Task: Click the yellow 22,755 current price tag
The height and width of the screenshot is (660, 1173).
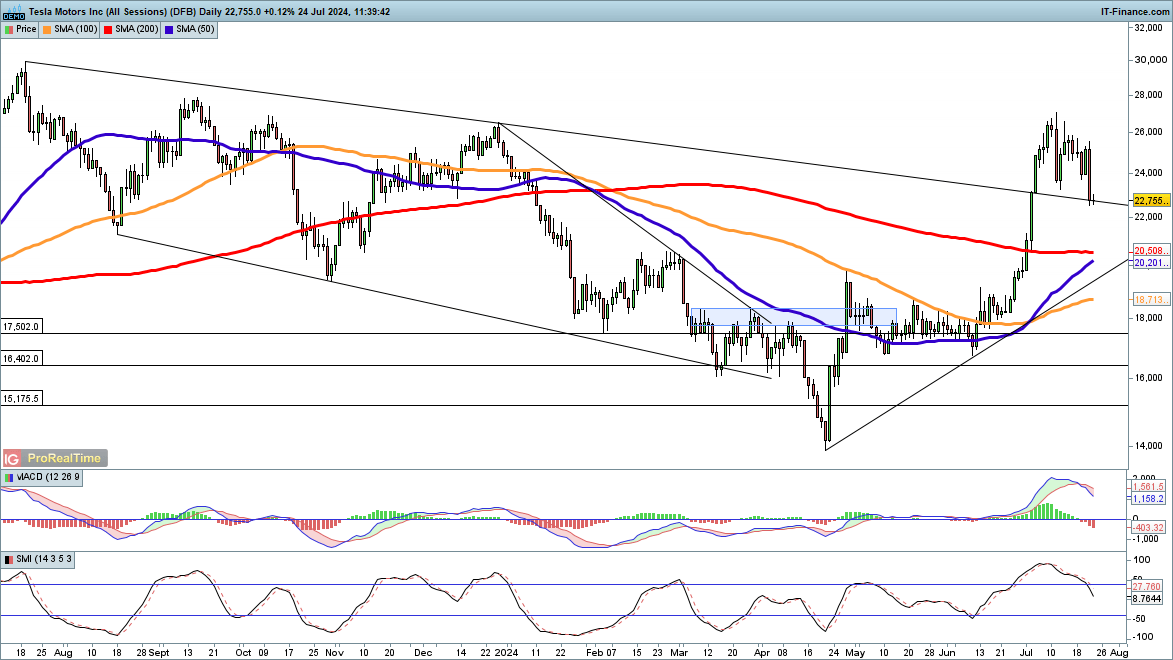Action: [x=1150, y=201]
